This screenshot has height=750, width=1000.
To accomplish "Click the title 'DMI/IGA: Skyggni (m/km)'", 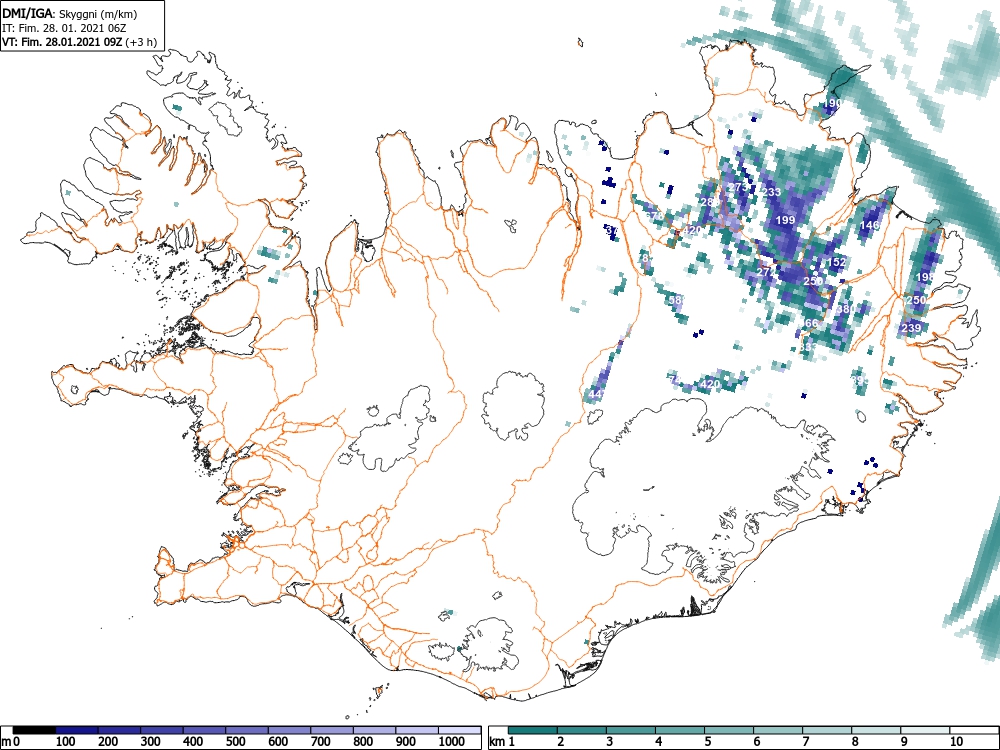I will tap(70, 13).
